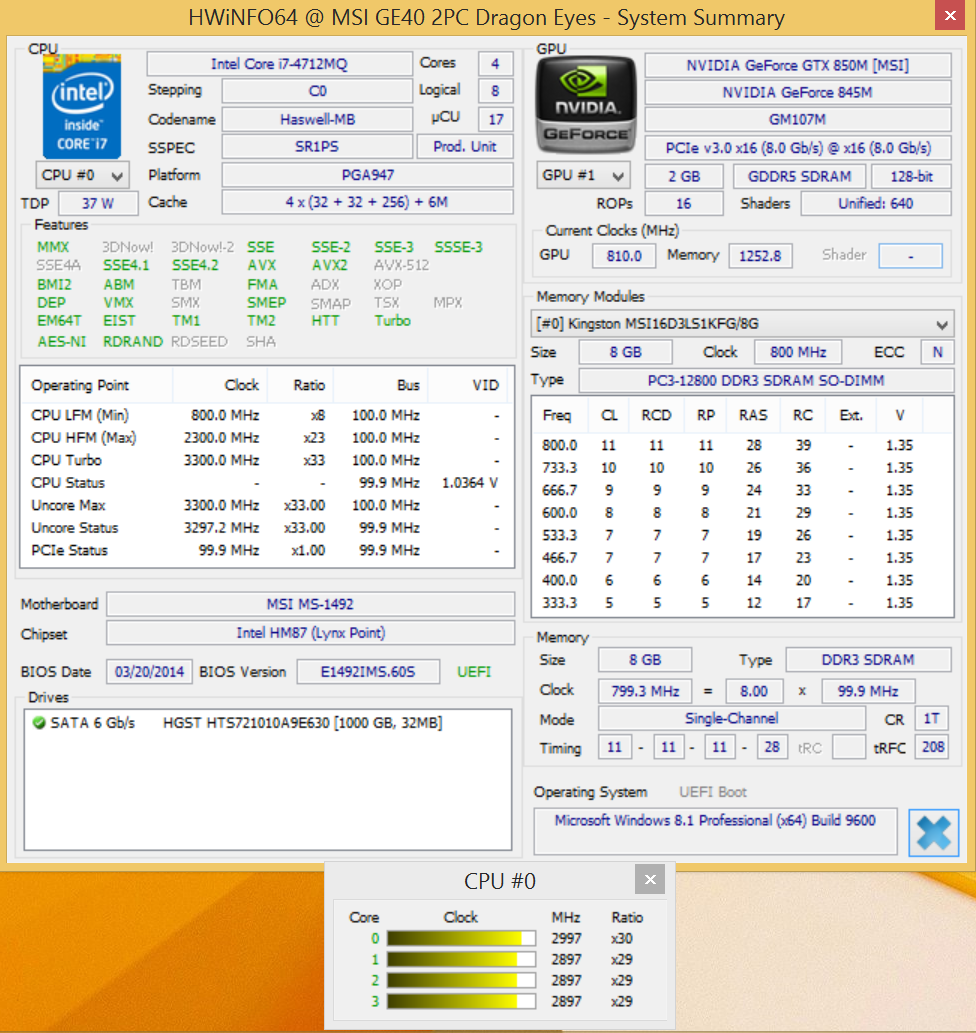Click the Unified: 640 shaders field
This screenshot has height=1033, width=976.
pos(876,204)
